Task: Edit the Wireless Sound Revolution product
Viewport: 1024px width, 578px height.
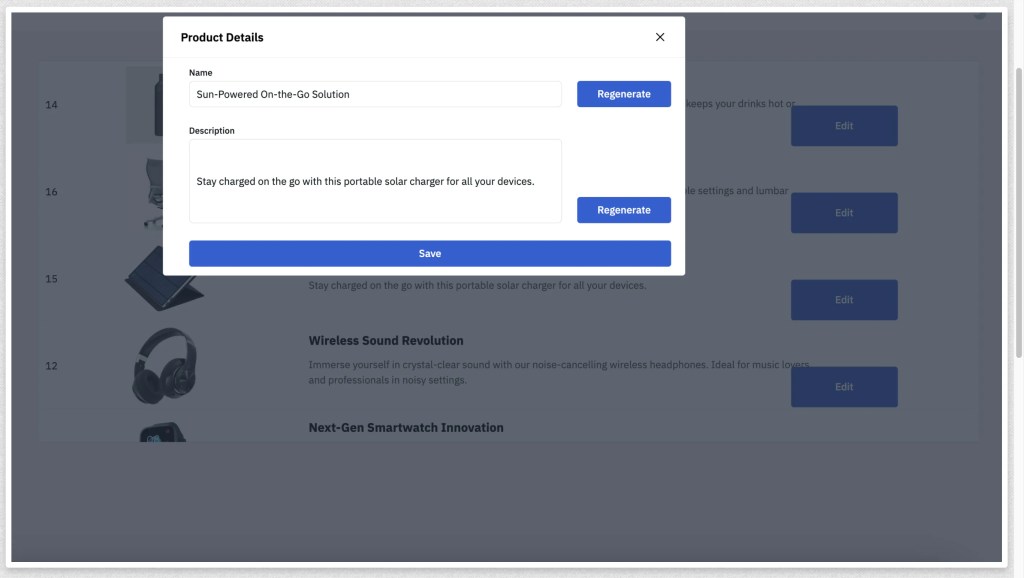Action: tap(844, 387)
